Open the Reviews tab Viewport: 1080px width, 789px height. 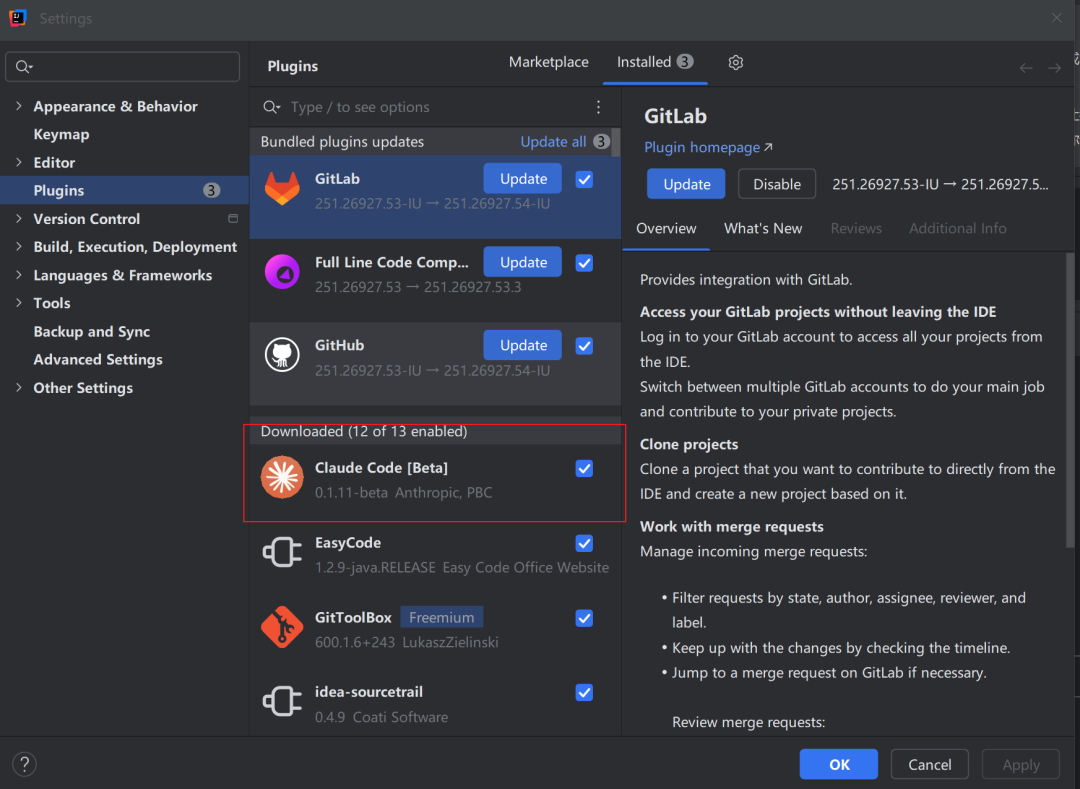coord(855,229)
